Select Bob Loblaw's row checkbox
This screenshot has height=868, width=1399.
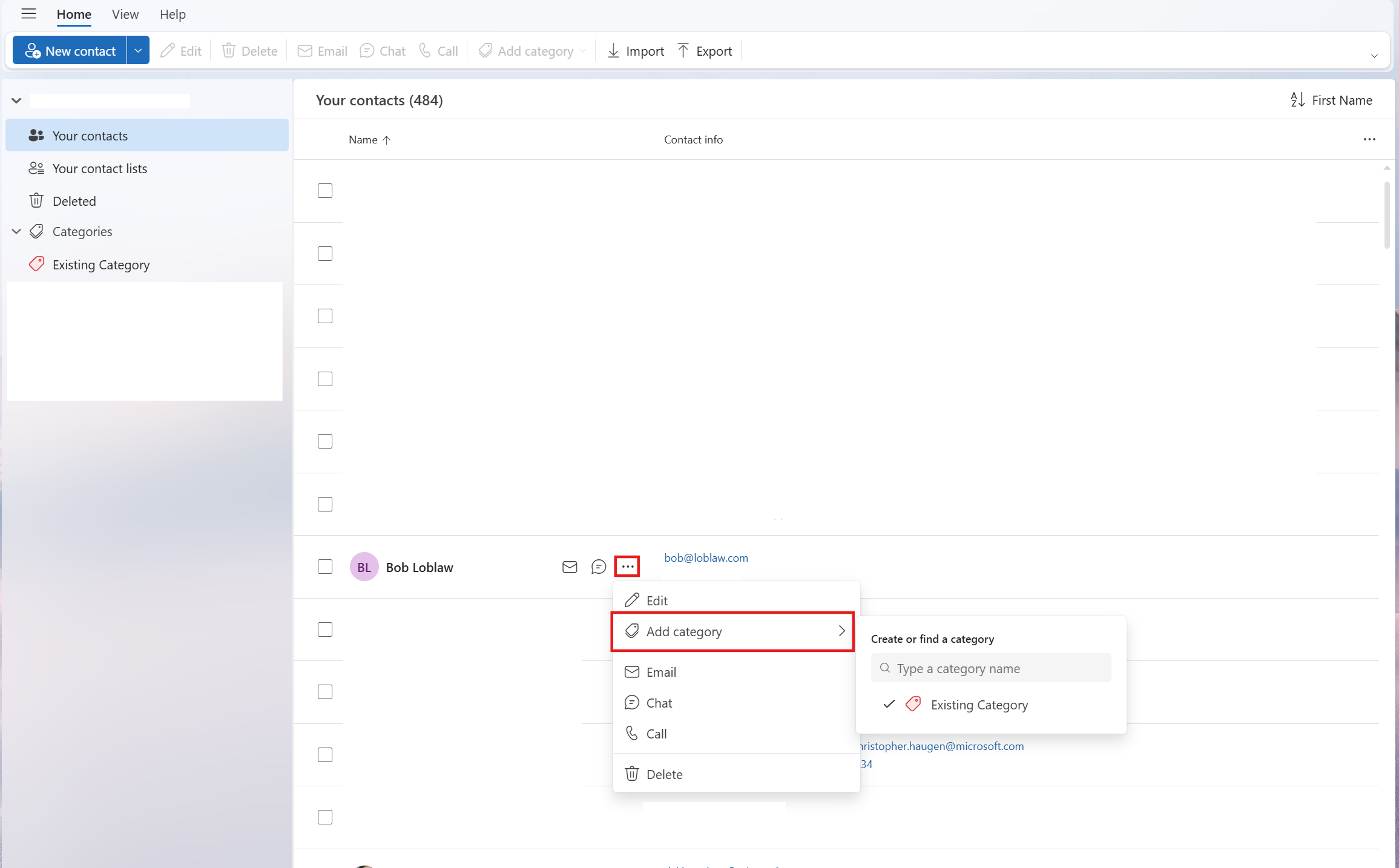(325, 567)
